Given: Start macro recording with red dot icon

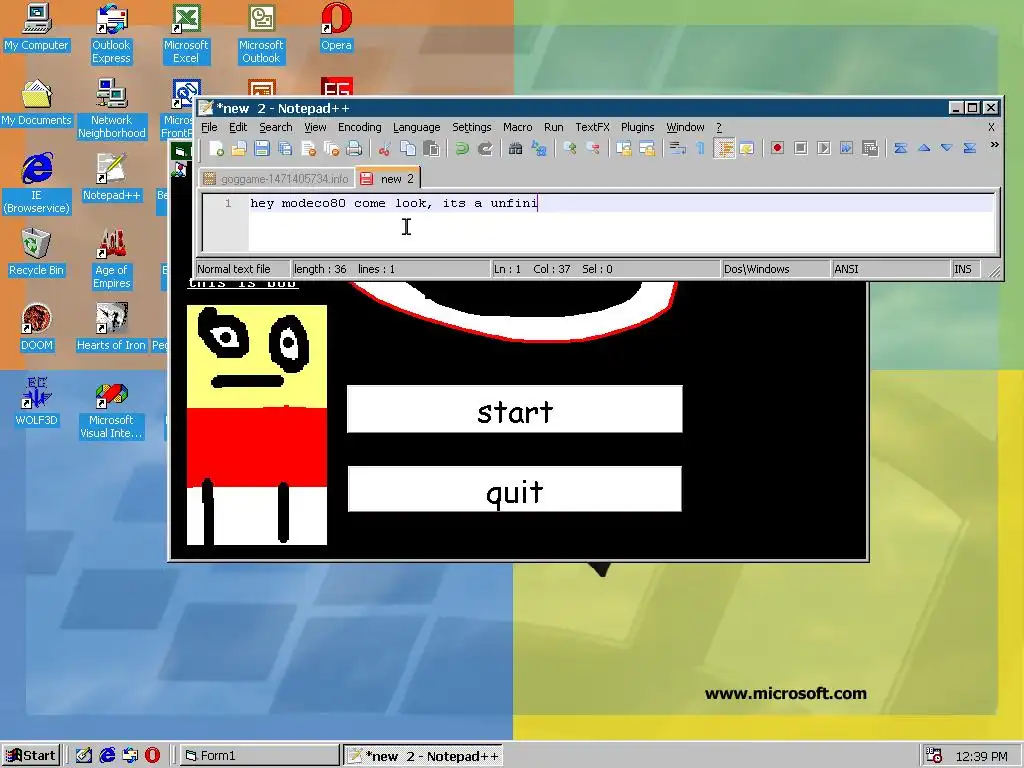Looking at the screenshot, I should pos(777,148).
